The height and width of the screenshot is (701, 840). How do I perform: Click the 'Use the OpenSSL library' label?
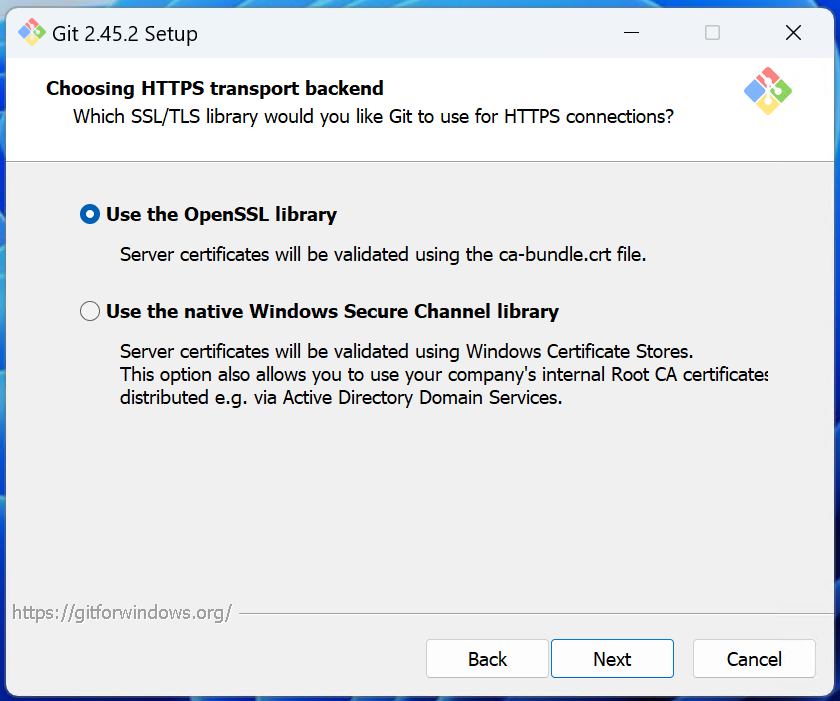point(221,214)
